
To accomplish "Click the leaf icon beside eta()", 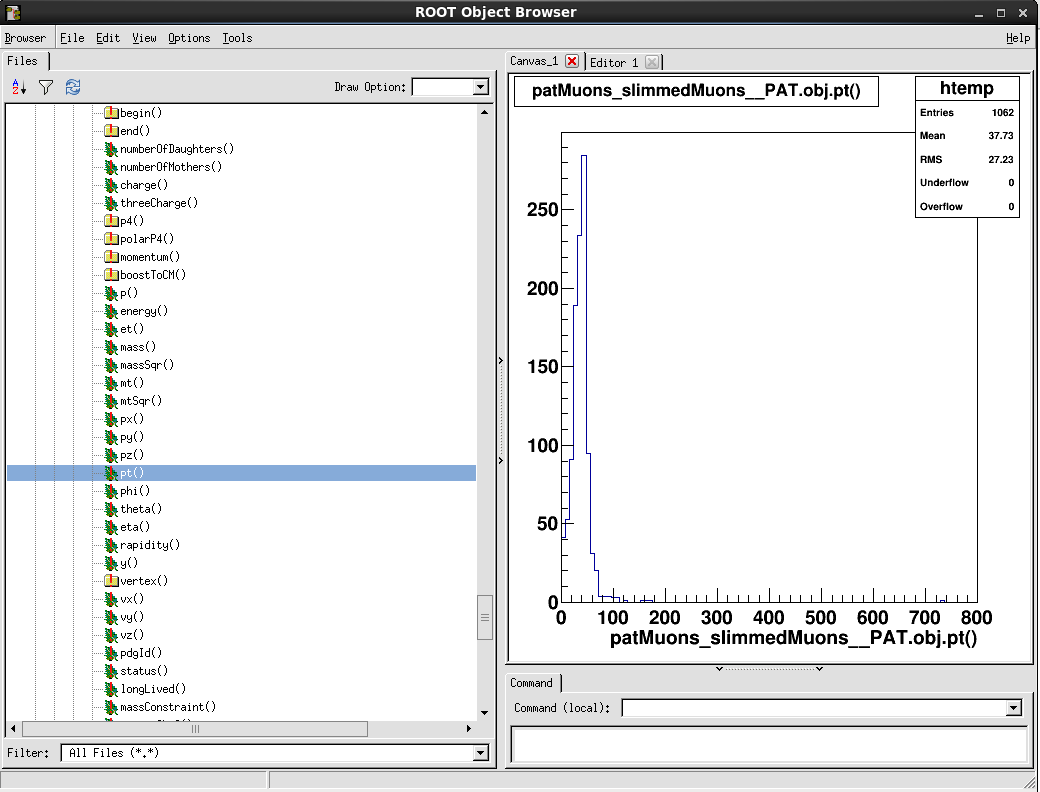I will pos(110,527).
